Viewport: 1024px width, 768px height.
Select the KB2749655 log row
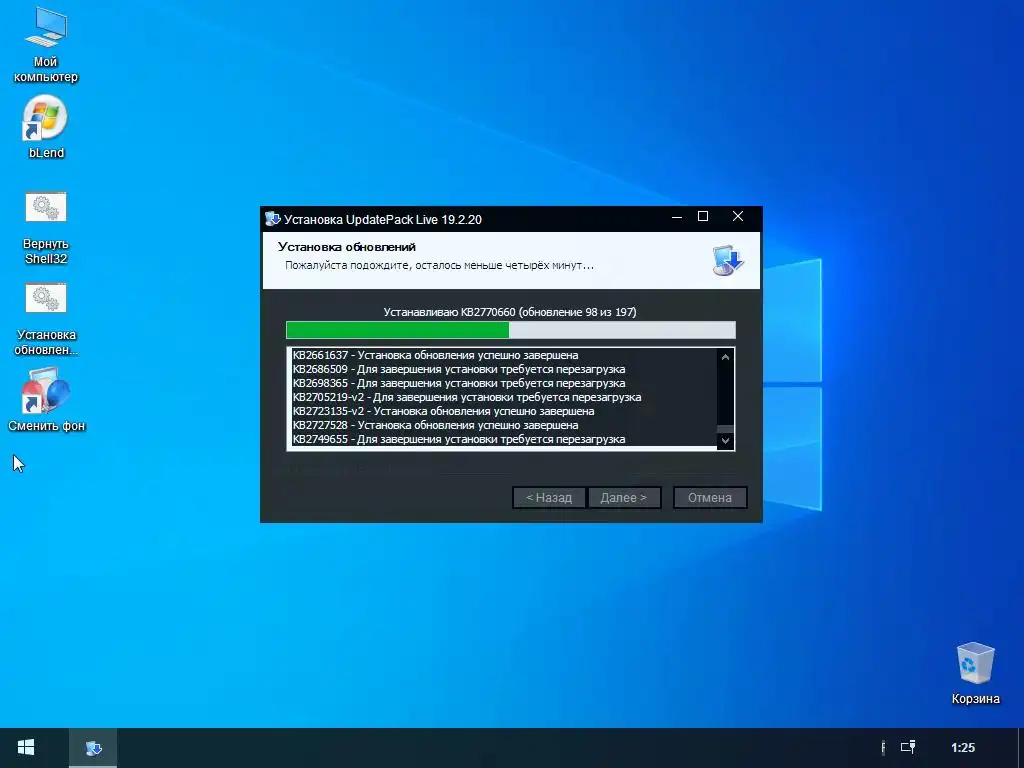[x=459, y=440]
